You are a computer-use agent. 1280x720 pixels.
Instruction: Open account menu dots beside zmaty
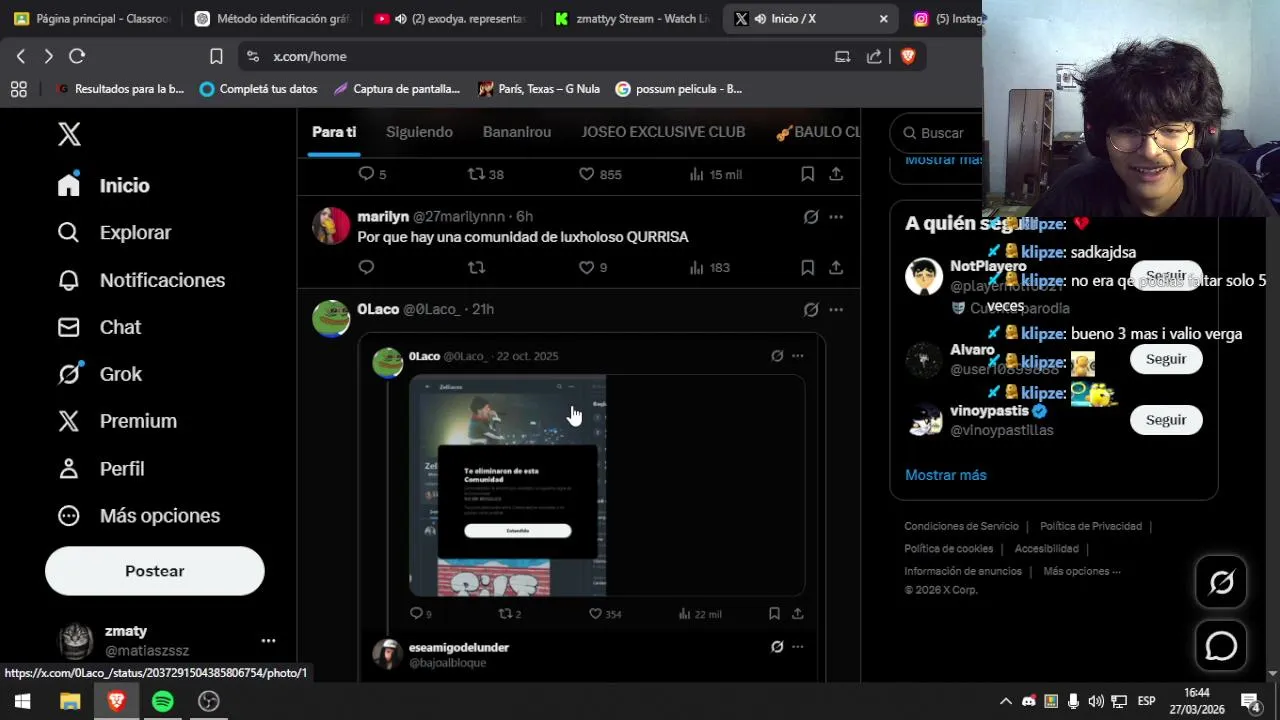pyautogui.click(x=268, y=641)
